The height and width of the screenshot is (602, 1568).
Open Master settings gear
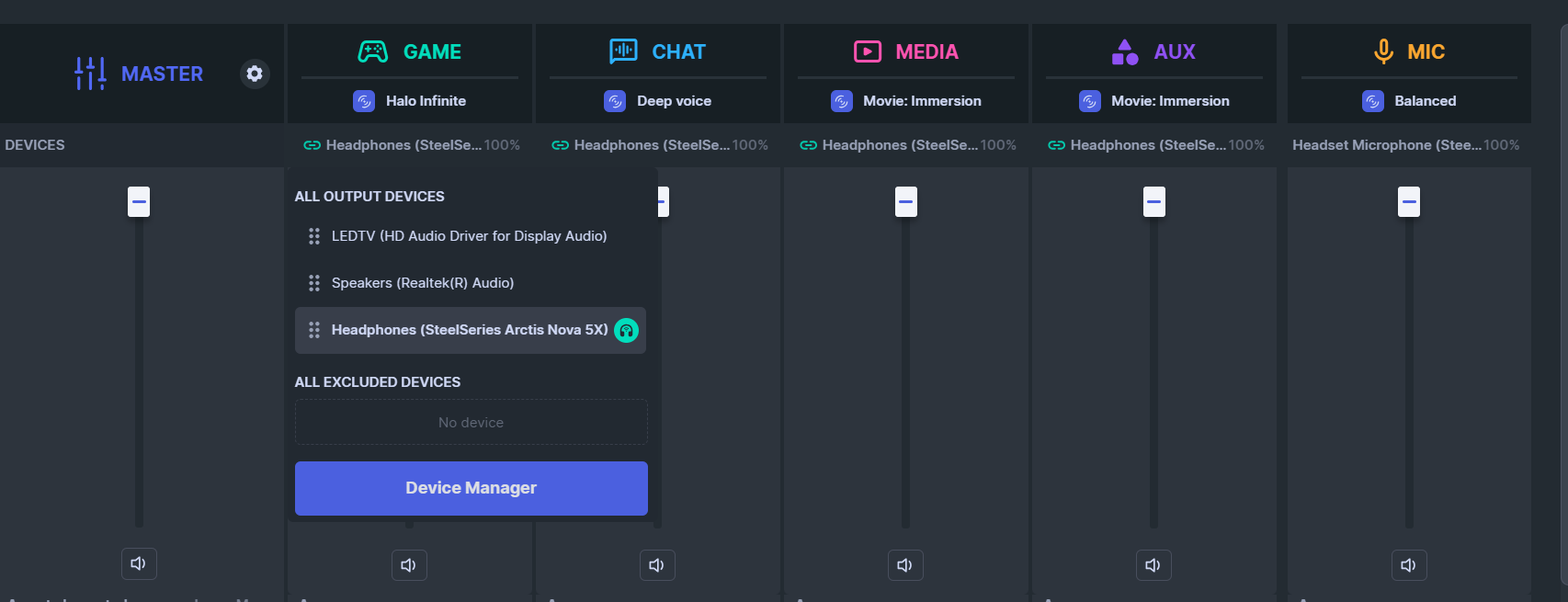tap(255, 74)
